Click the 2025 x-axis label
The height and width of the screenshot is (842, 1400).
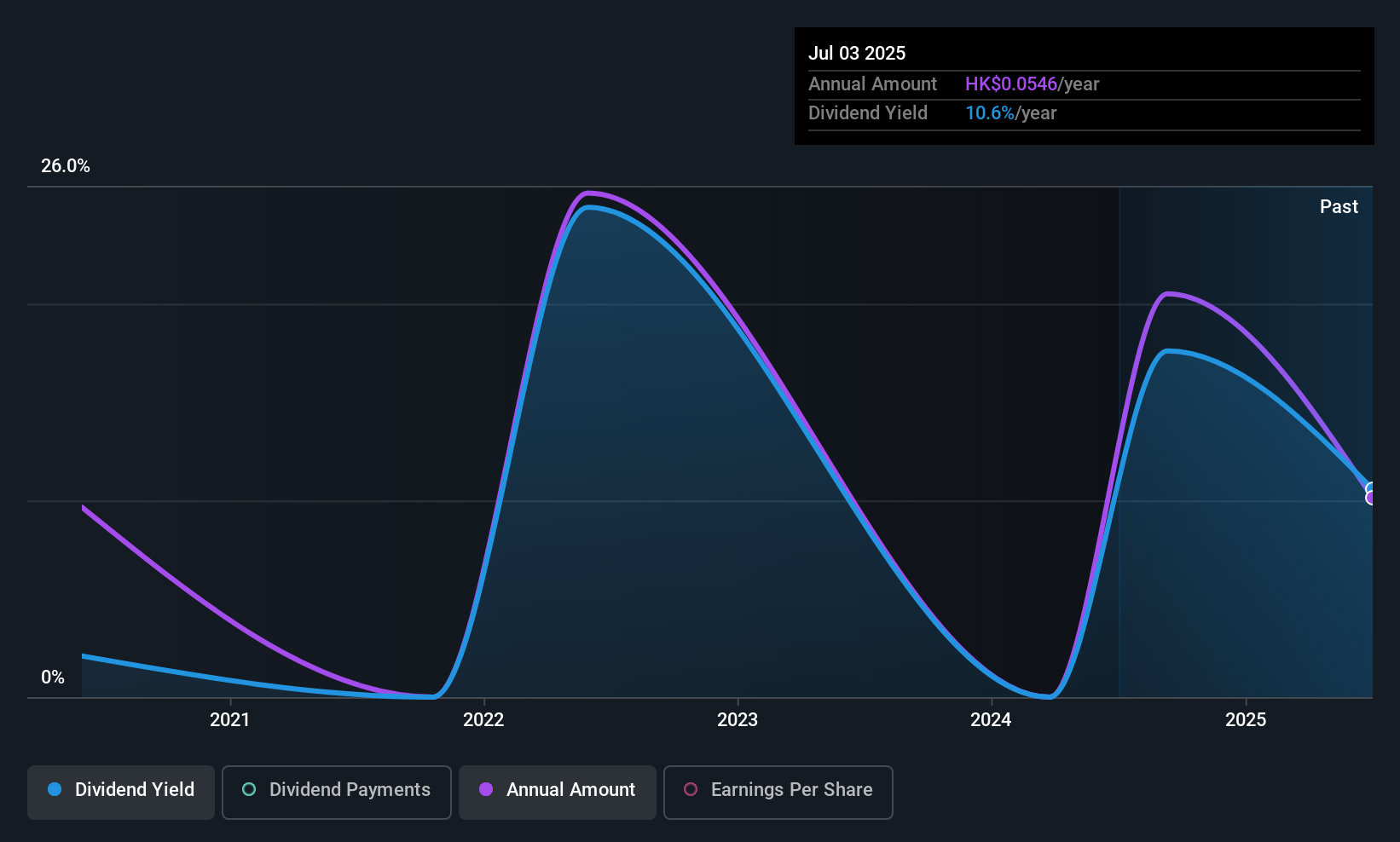[x=1246, y=720]
